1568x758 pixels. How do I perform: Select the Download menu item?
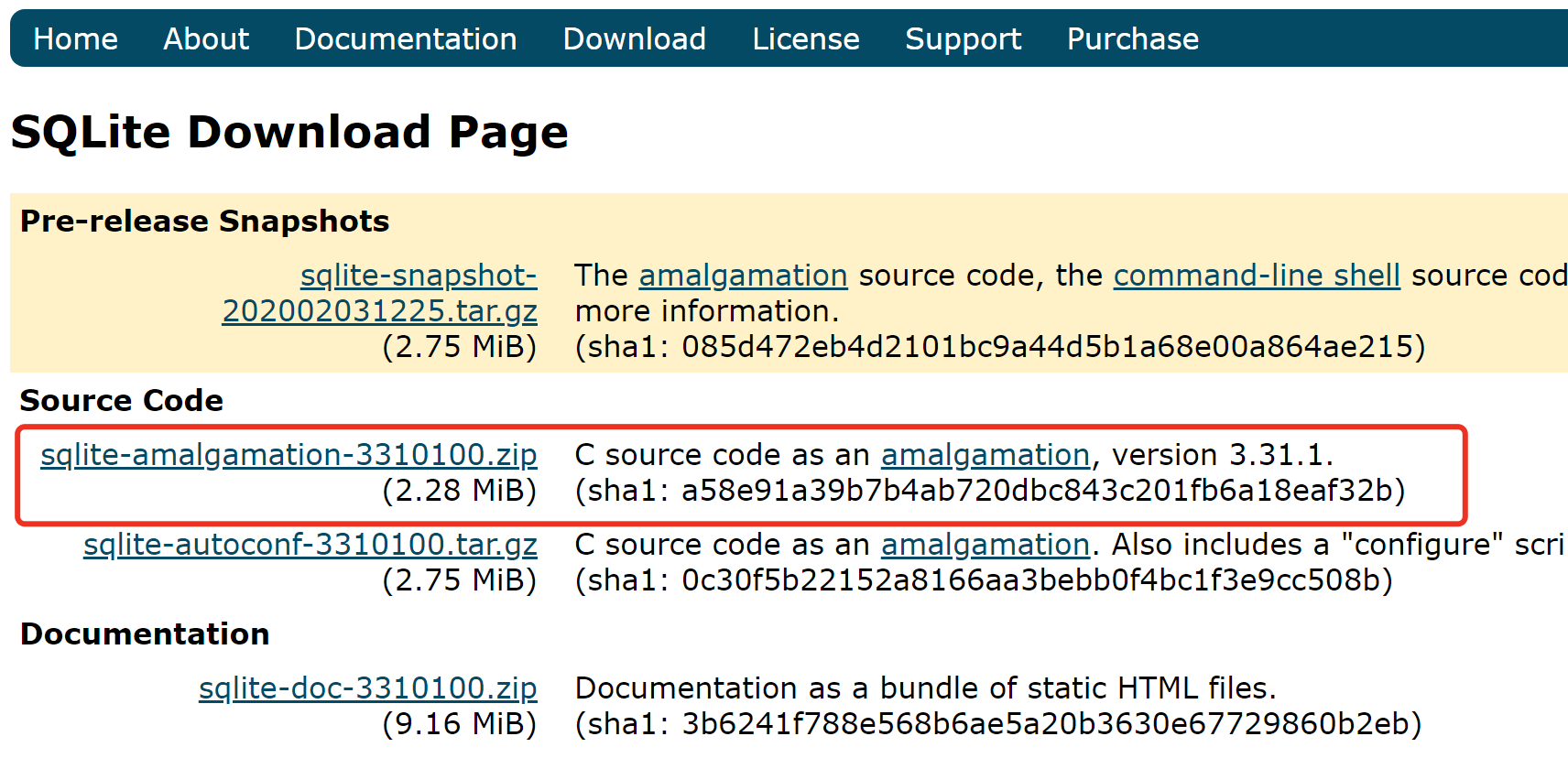click(x=635, y=39)
